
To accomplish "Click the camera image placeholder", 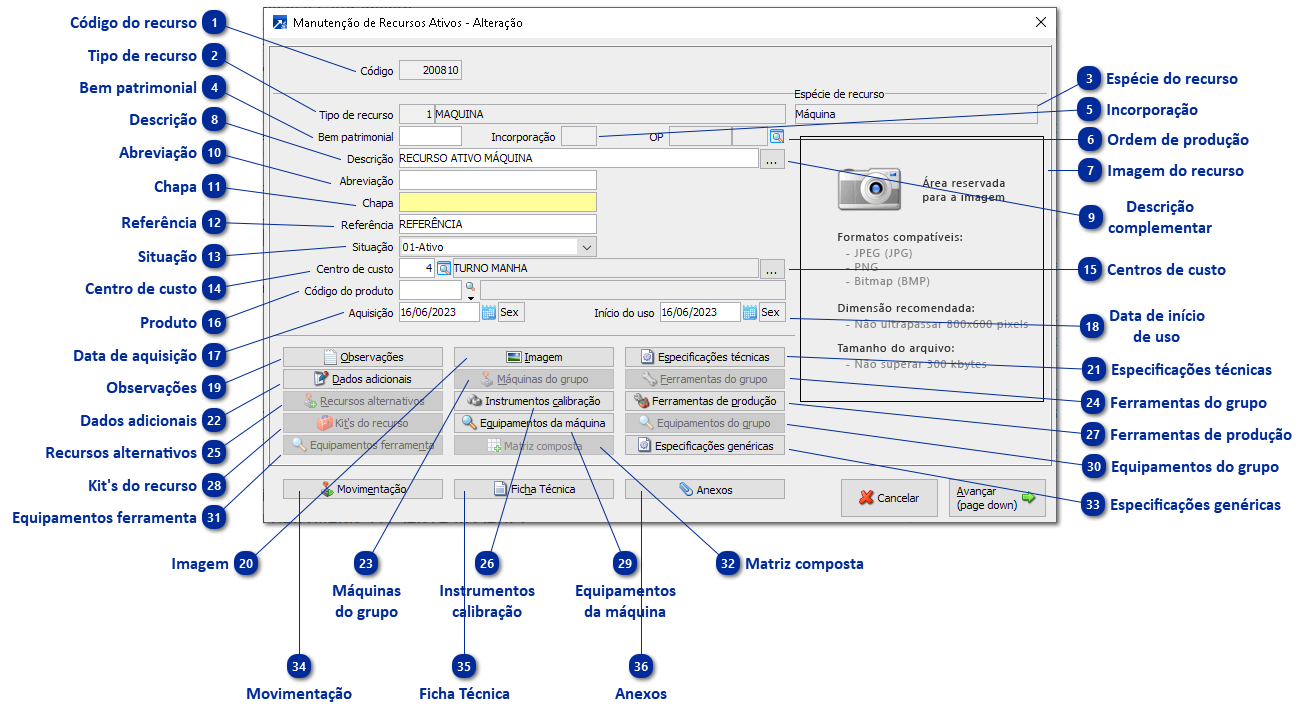I will [x=869, y=188].
